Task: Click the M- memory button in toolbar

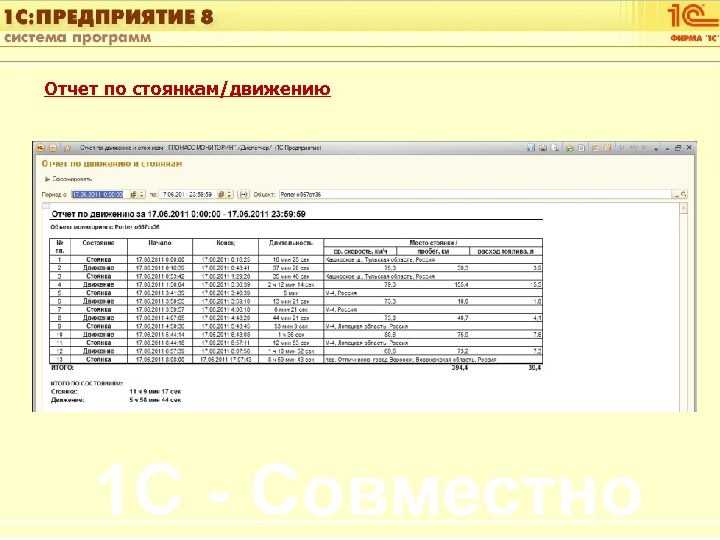Action: click(645, 148)
